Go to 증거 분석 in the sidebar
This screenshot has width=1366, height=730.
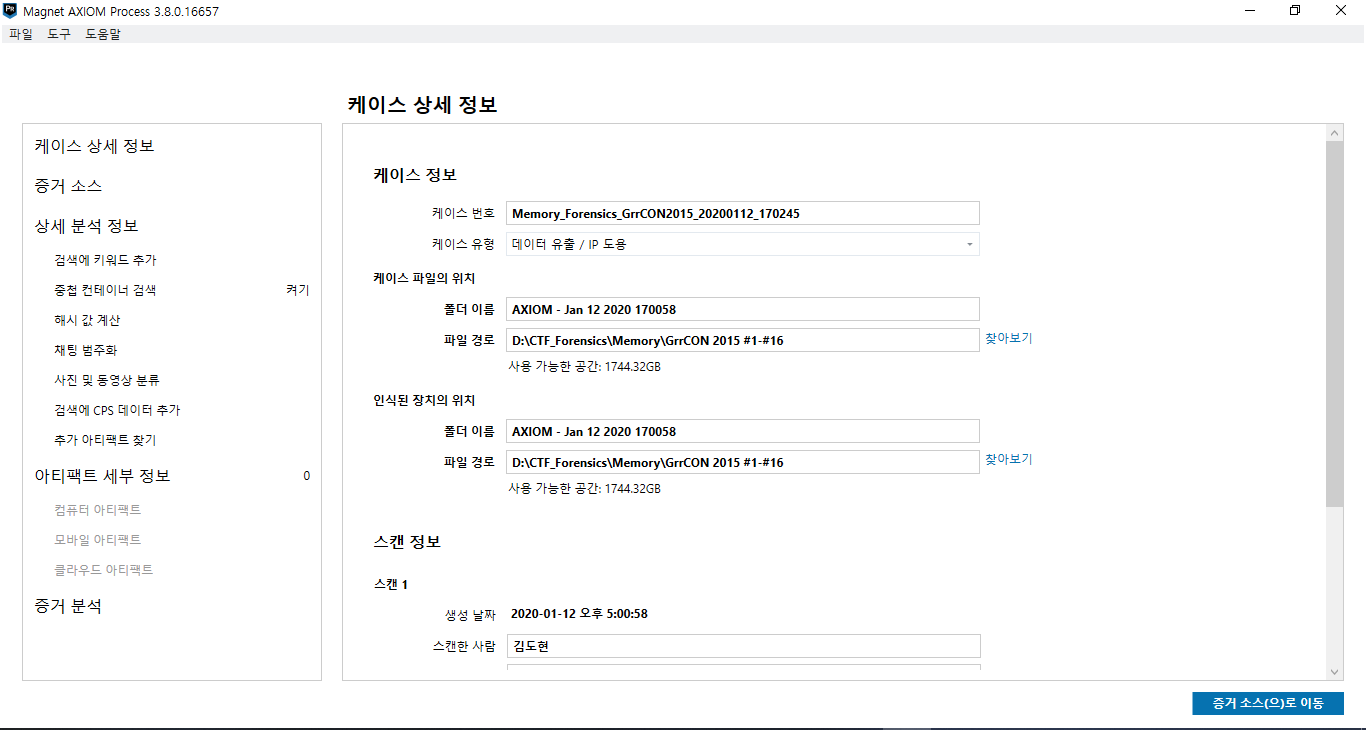pyautogui.click(x=68, y=606)
